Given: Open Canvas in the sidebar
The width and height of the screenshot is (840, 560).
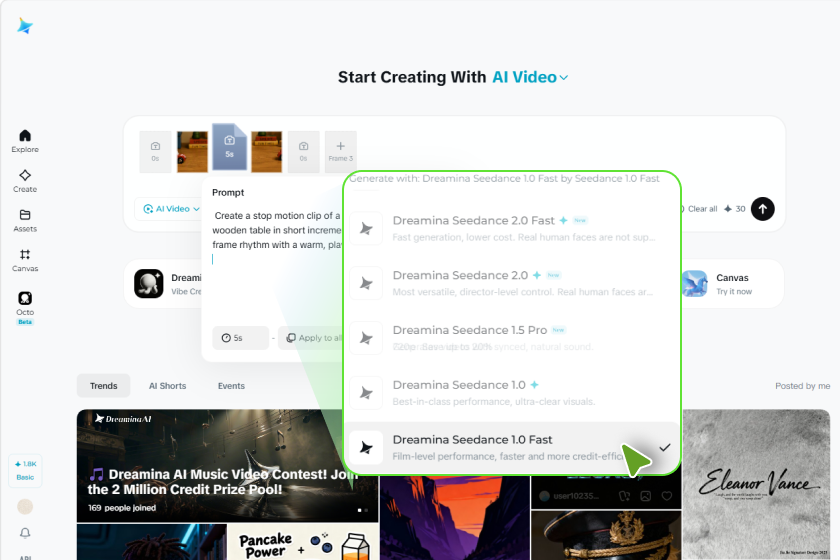Looking at the screenshot, I should pyautogui.click(x=25, y=260).
